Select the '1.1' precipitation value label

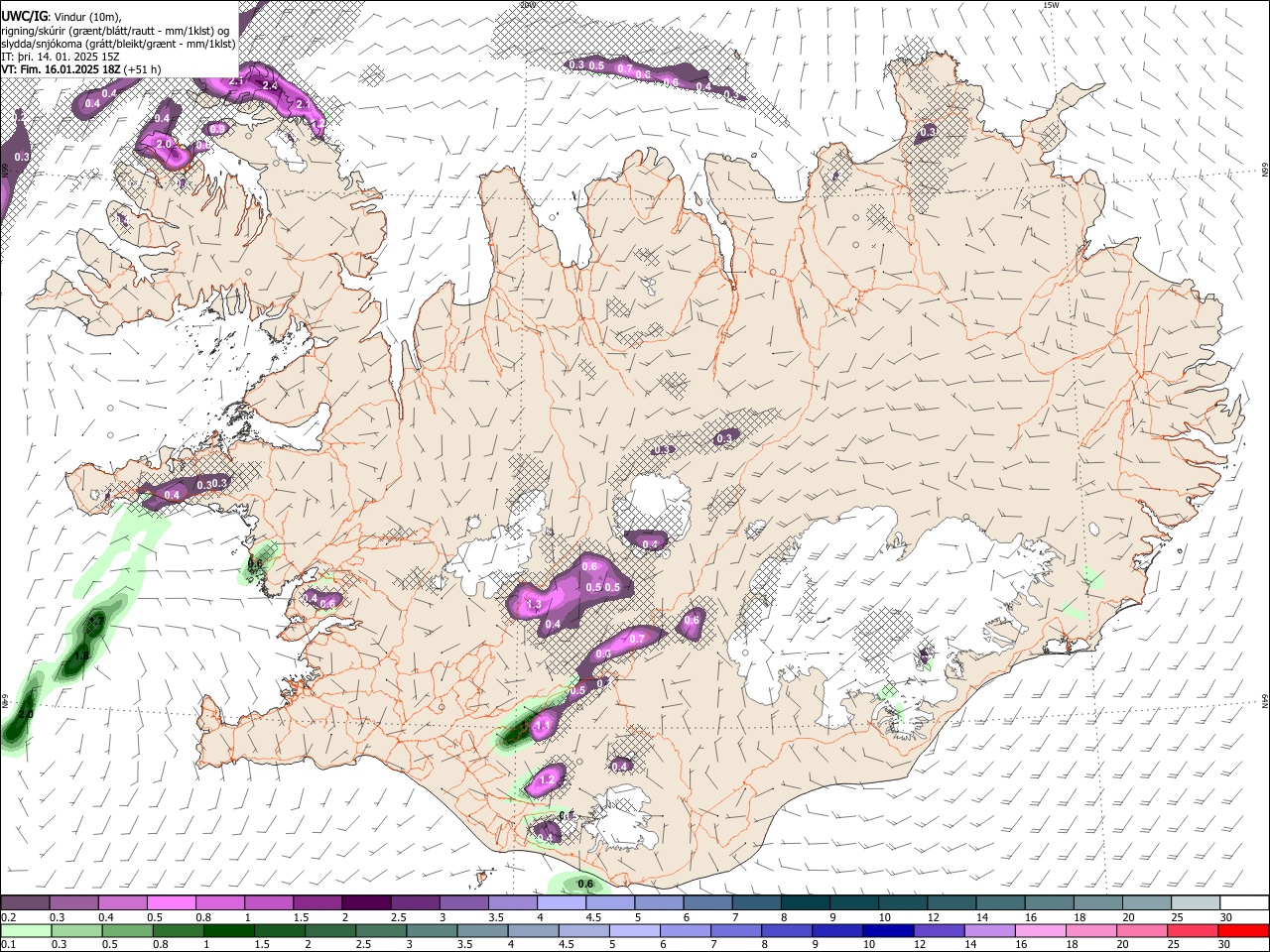click(543, 726)
